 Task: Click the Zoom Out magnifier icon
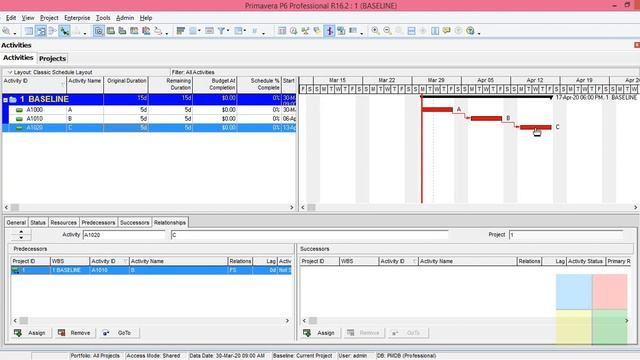click(387, 31)
